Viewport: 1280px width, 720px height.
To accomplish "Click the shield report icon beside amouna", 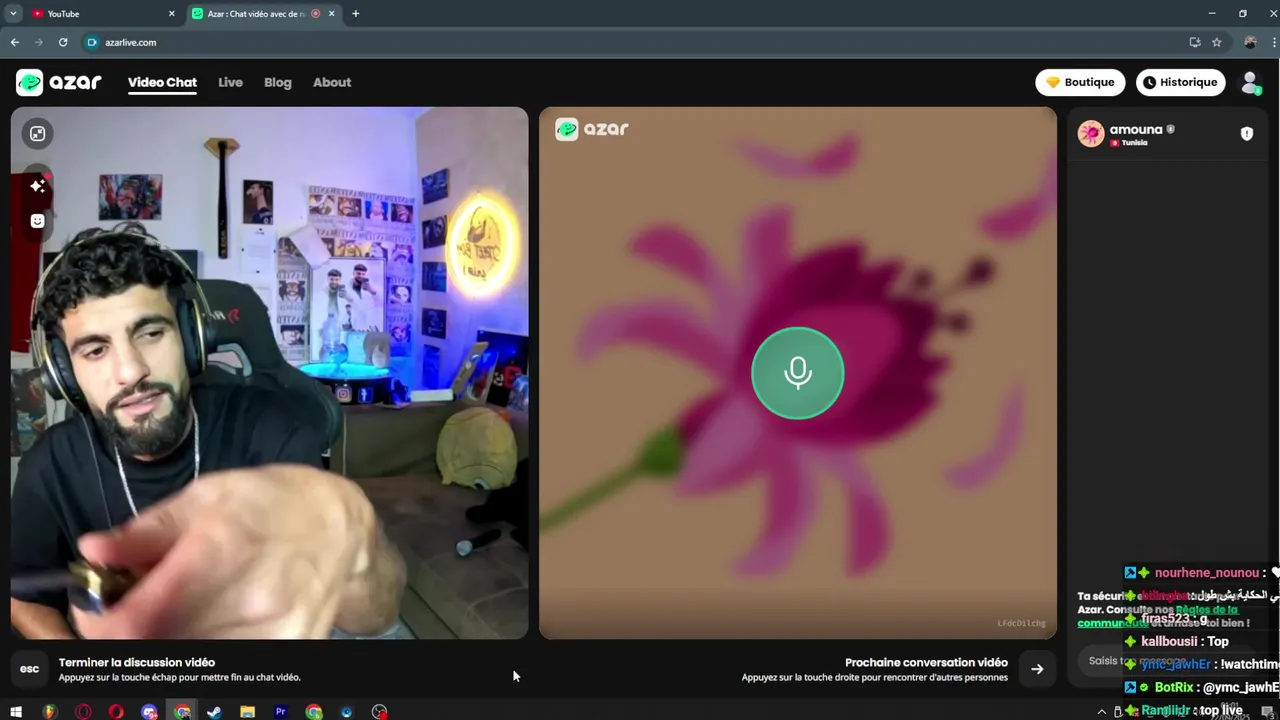I will coord(1247,133).
